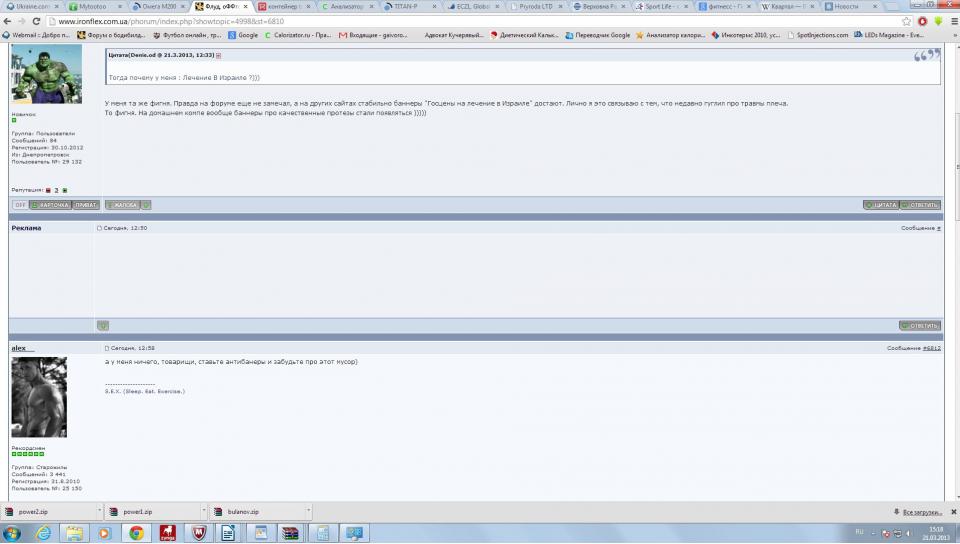Click the ЖАЛОБА complaint button

point(122,205)
